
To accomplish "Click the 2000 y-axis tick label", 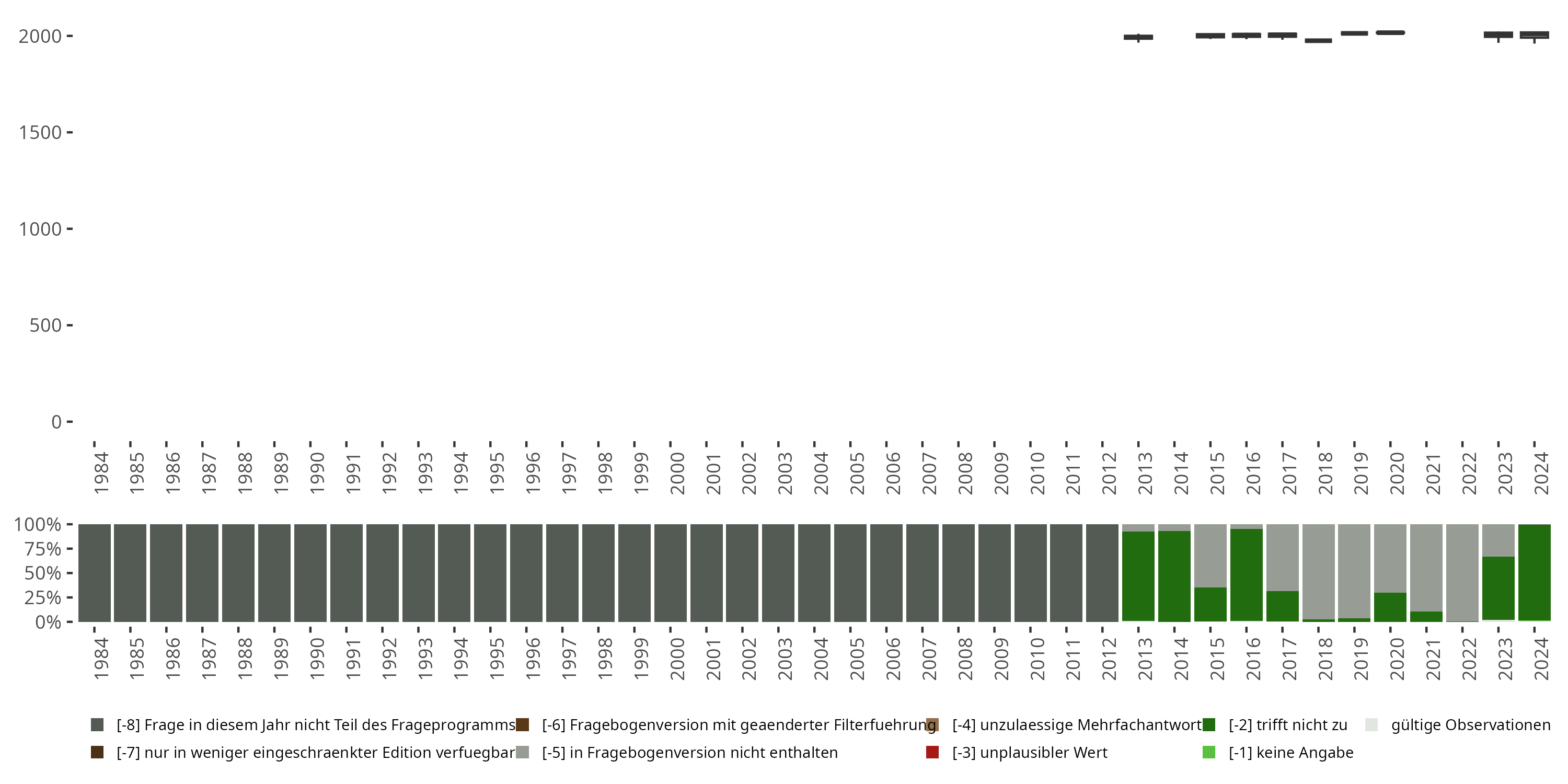I will point(40,37).
